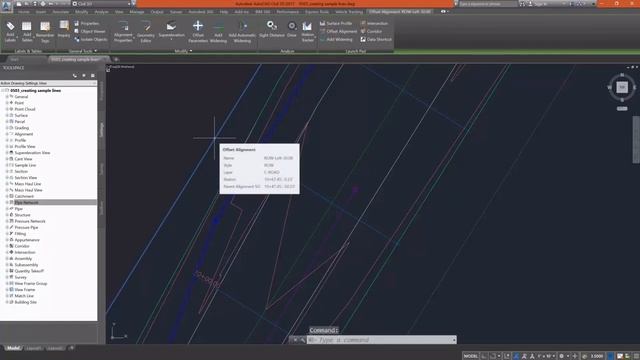Expand the Surface tree node
The height and width of the screenshot is (360, 640).
tap(7, 115)
